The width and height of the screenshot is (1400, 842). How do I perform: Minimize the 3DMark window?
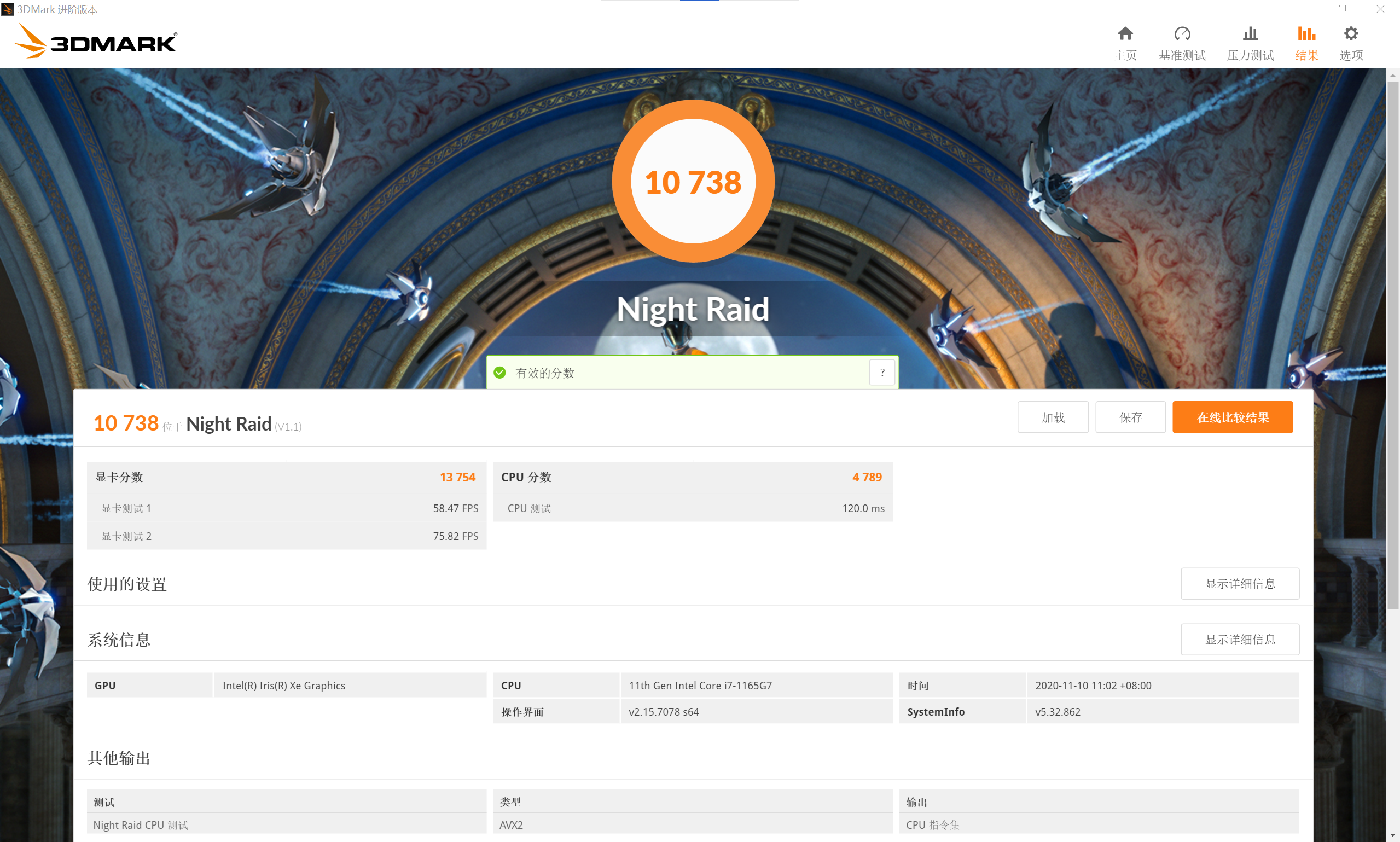click(x=1304, y=9)
